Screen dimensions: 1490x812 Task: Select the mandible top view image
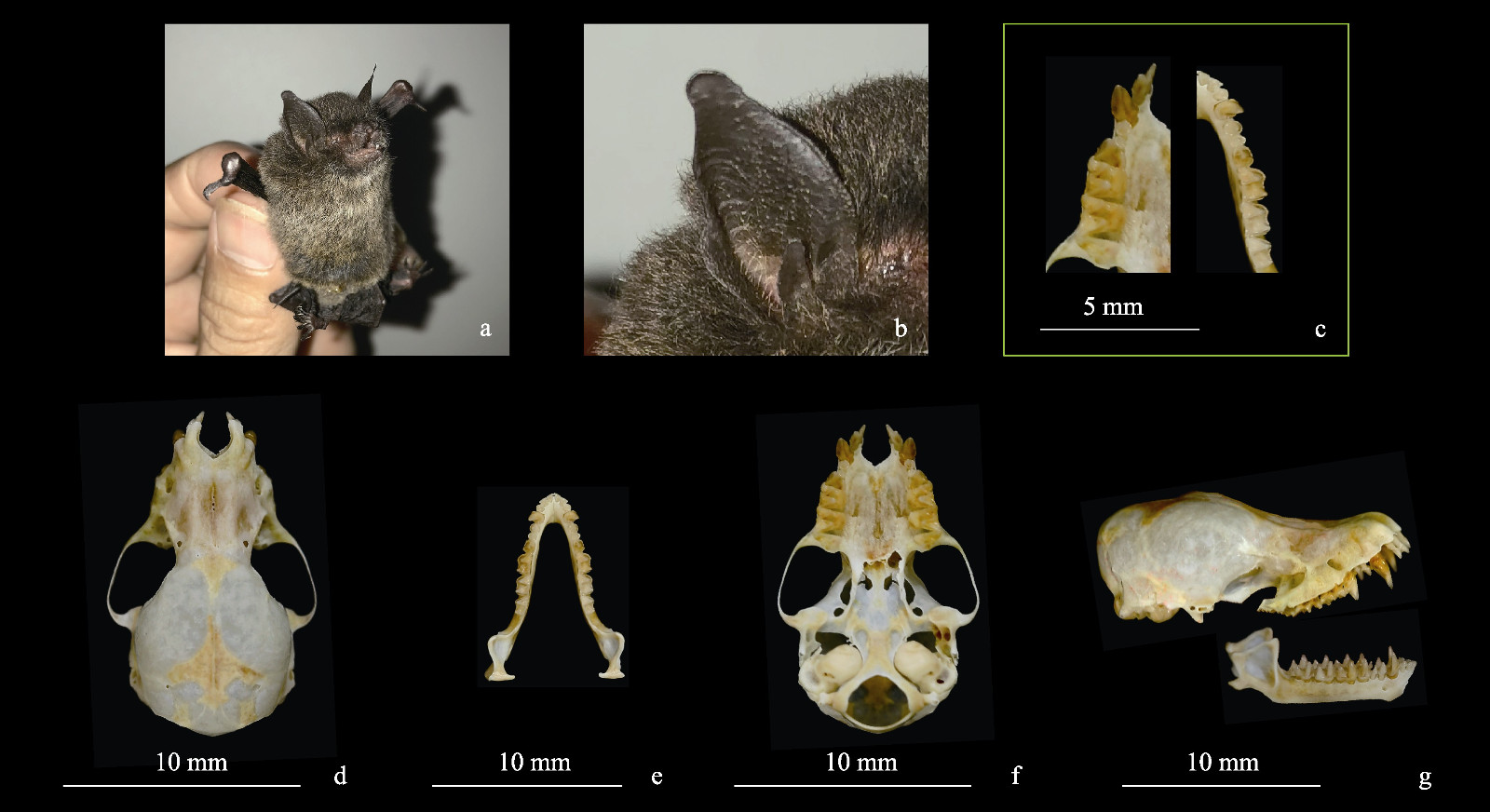pos(553,587)
